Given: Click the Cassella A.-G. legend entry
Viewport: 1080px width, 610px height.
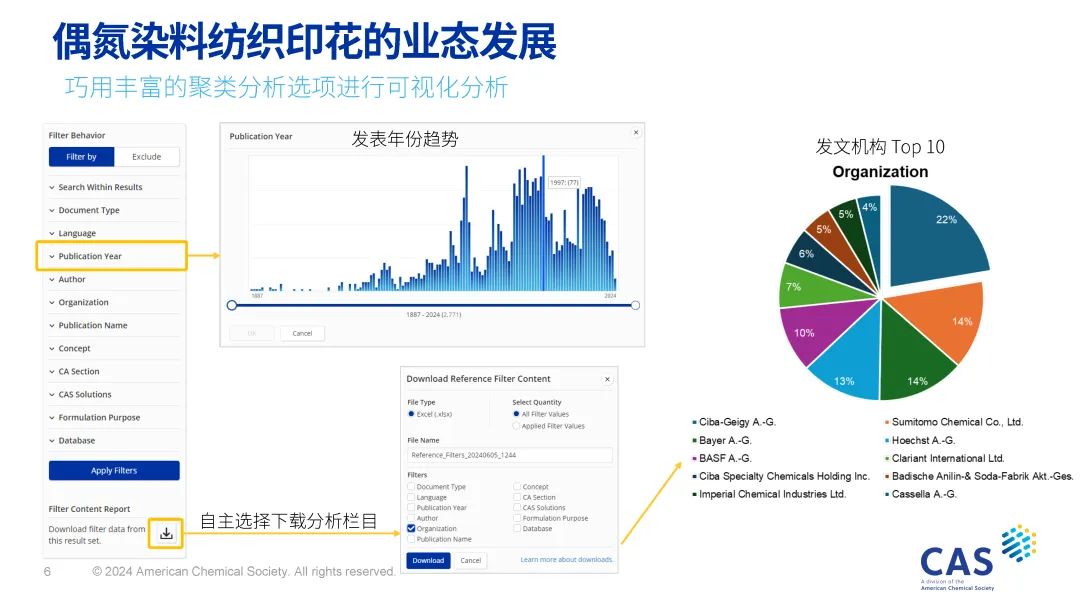Looking at the screenshot, I should point(921,494).
